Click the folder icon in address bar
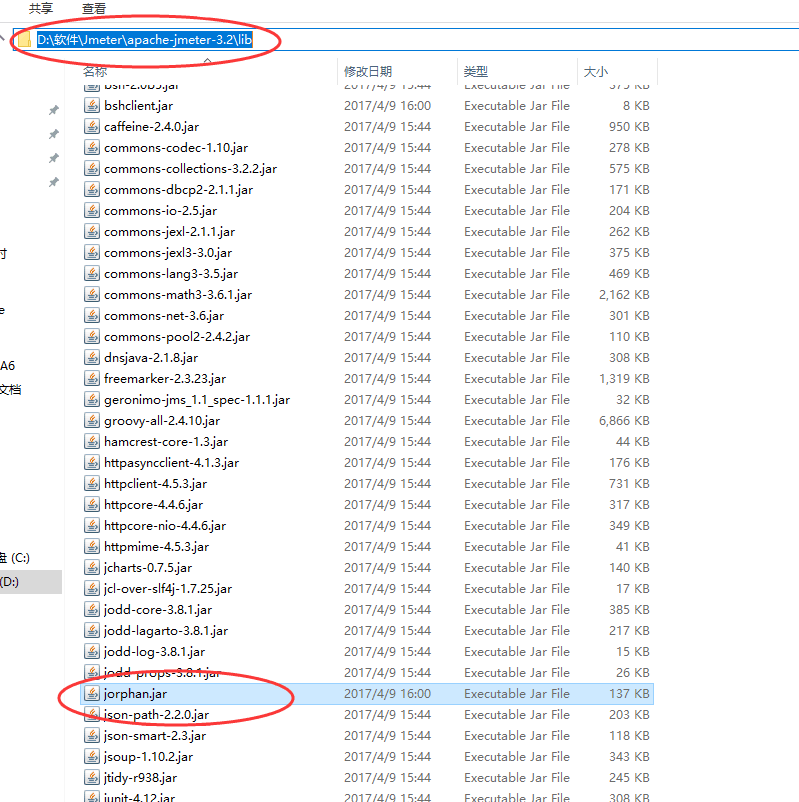 (24, 39)
